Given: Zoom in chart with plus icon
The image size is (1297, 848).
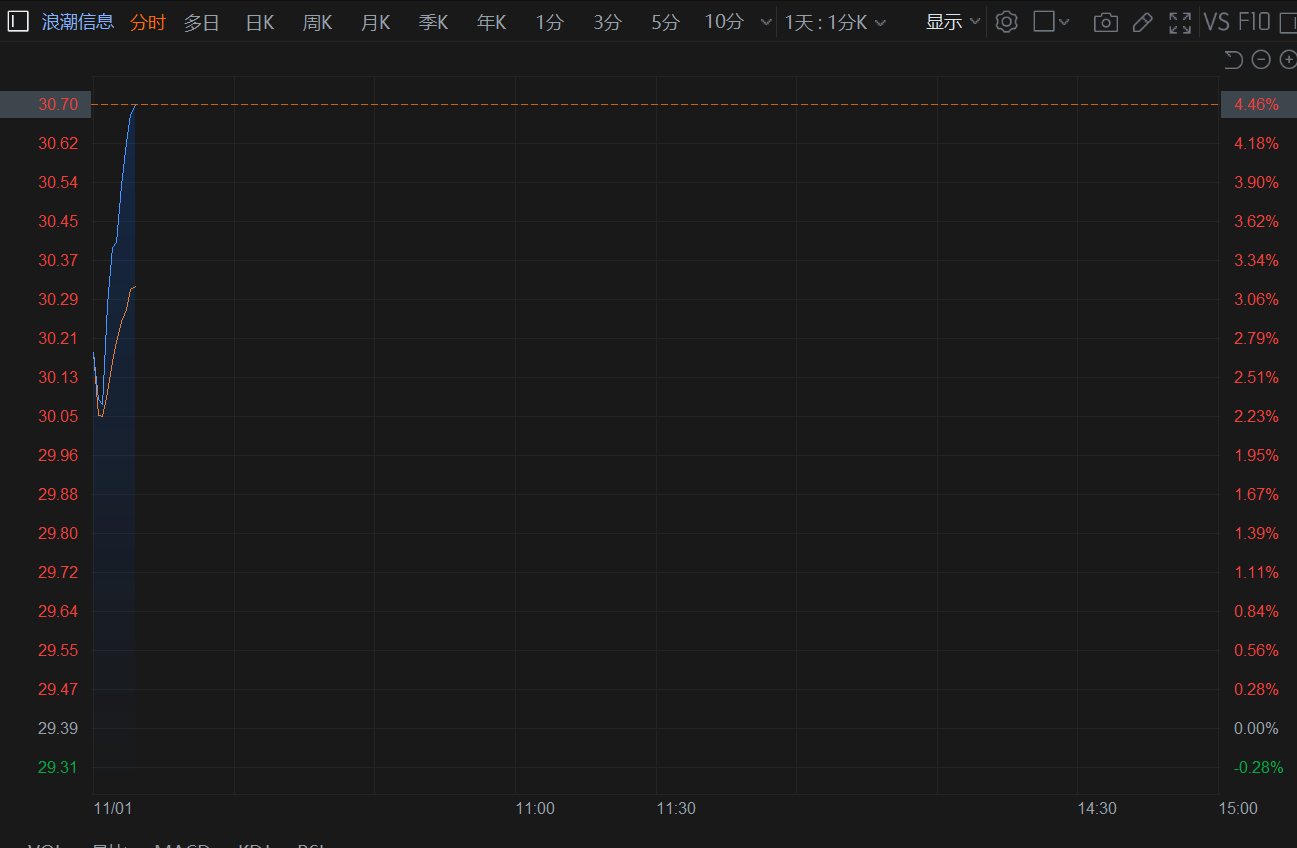Looking at the screenshot, I should coord(1288,60).
